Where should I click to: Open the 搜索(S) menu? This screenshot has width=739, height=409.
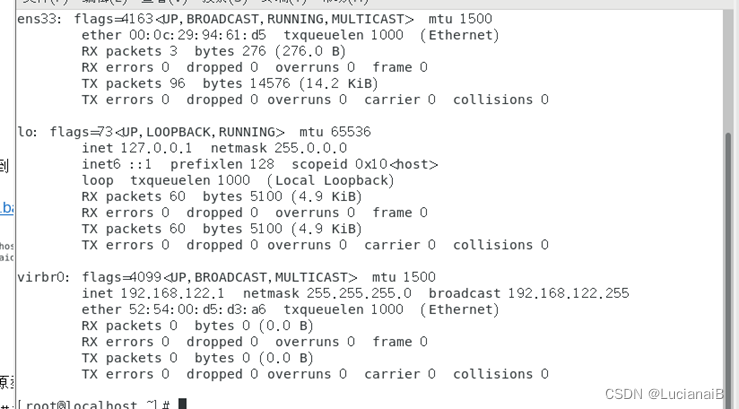[225, 1]
